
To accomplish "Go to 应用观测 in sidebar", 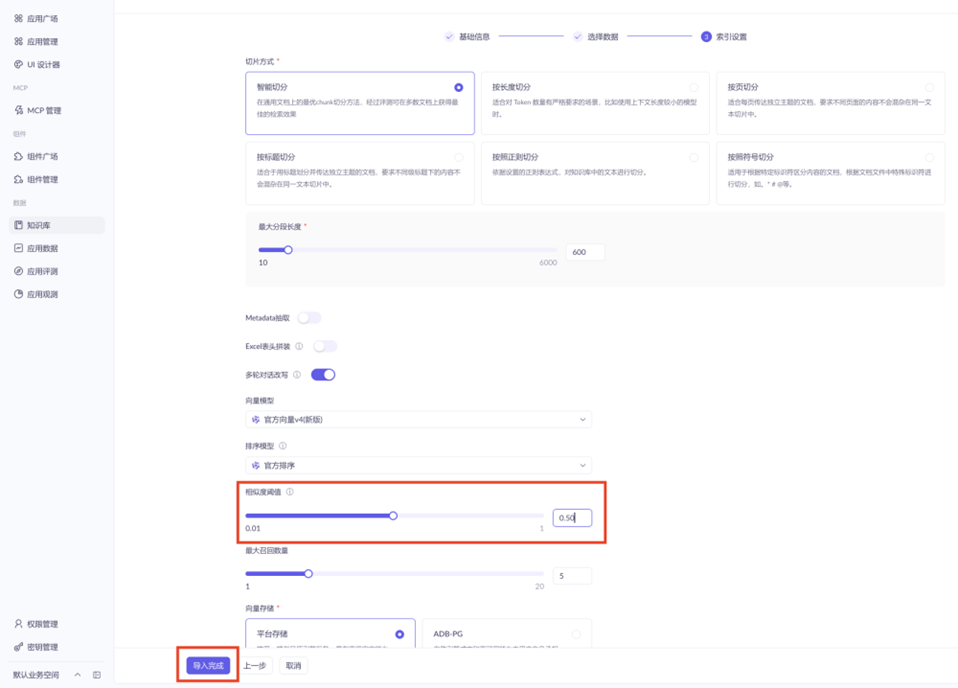I will (42, 295).
